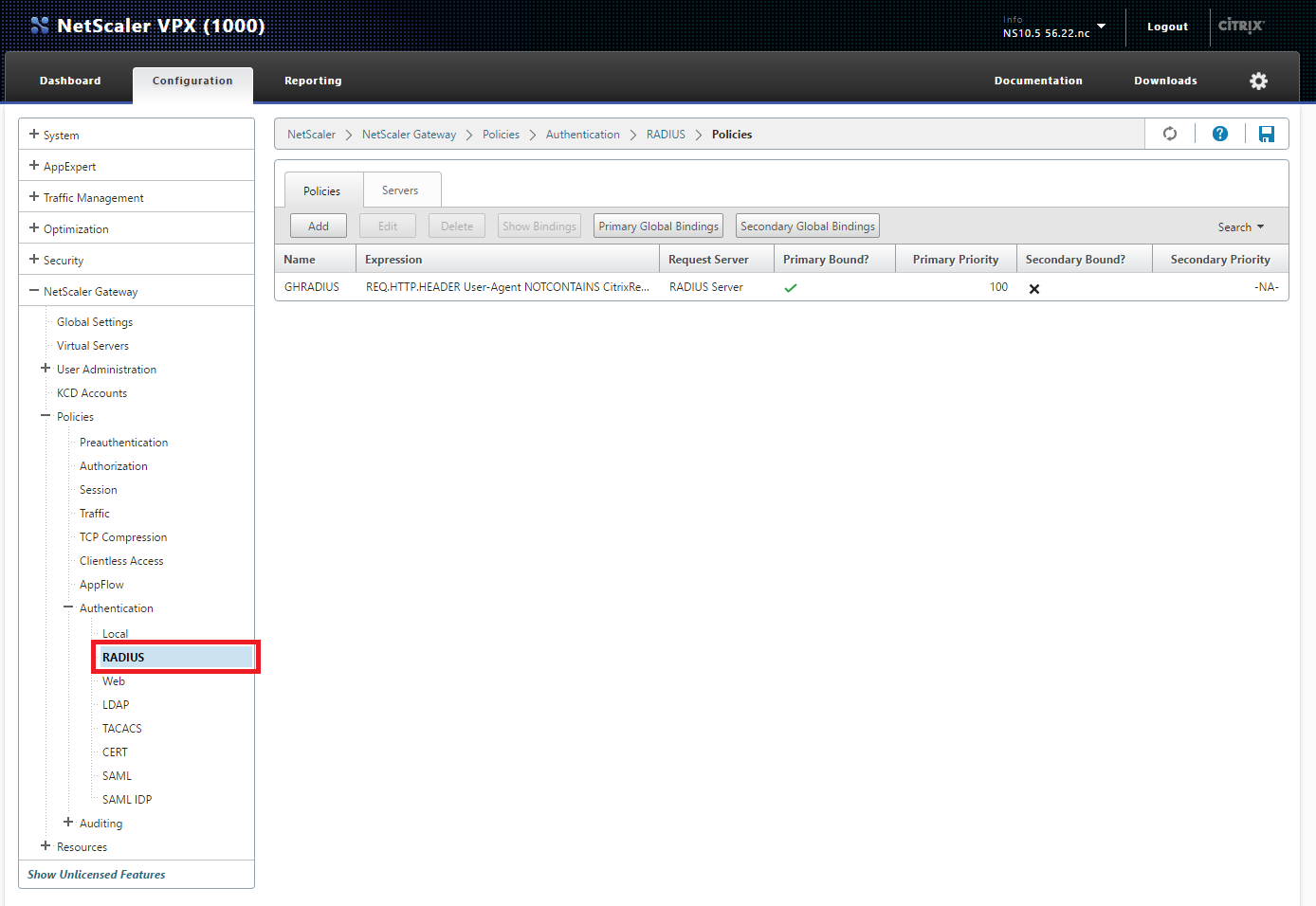Expand the Optimization node

pyautogui.click(x=34, y=227)
